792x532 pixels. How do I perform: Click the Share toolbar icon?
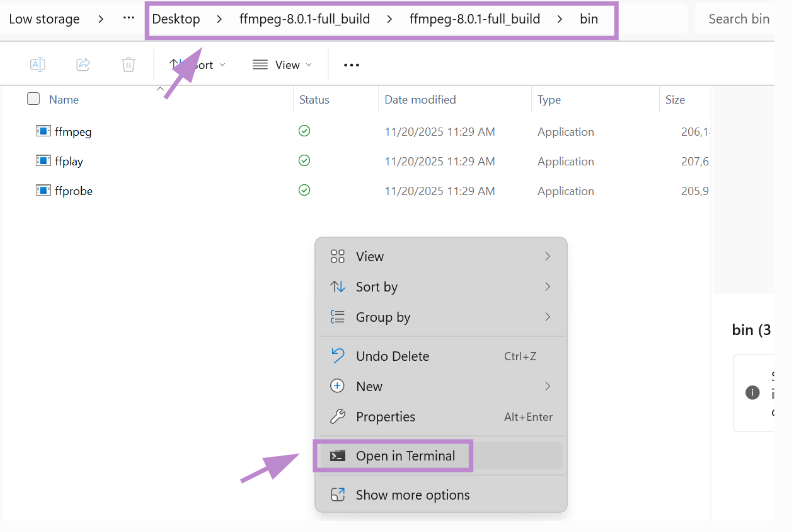pyautogui.click(x=83, y=65)
